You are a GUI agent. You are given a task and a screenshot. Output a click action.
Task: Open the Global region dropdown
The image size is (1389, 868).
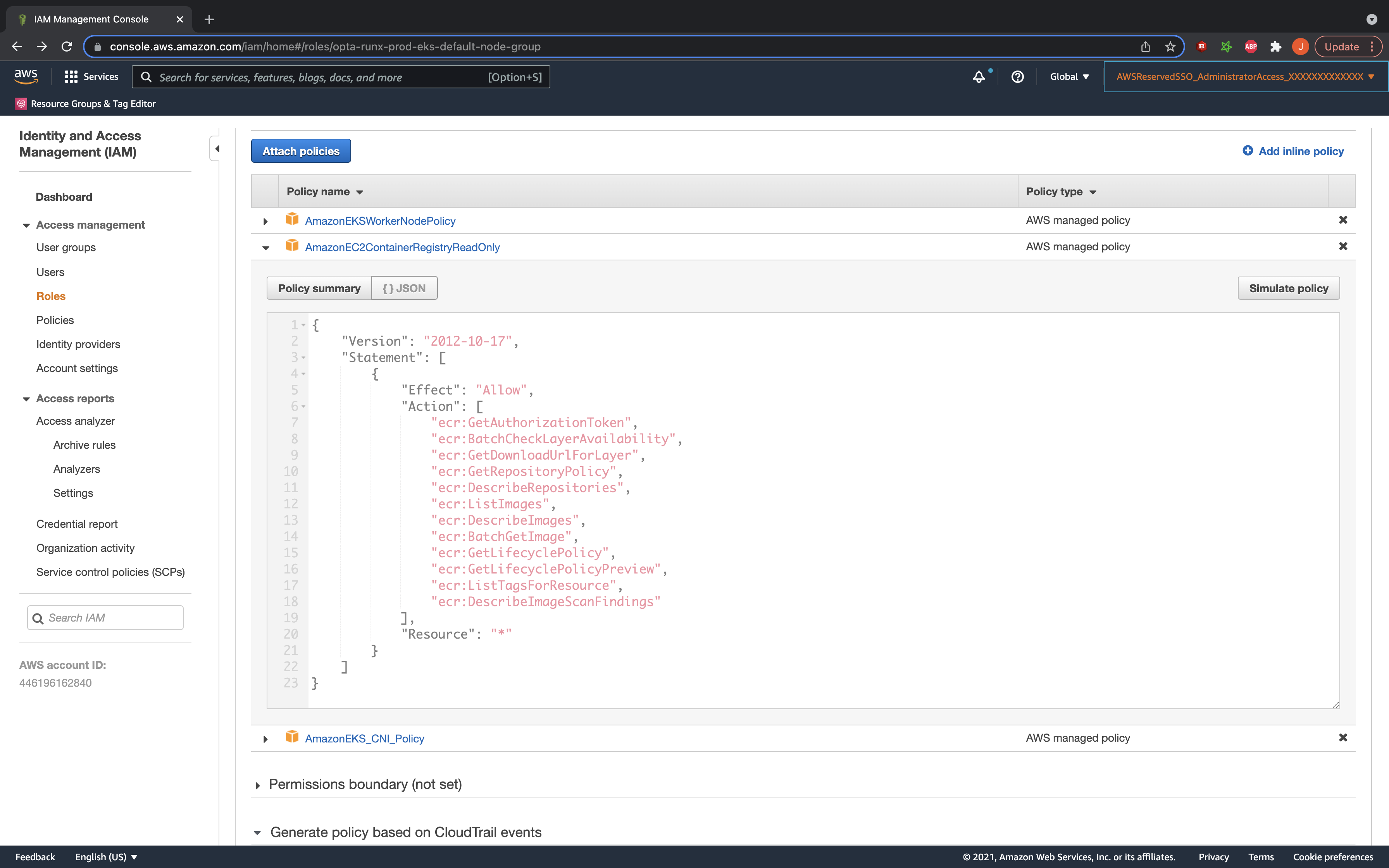tap(1069, 77)
